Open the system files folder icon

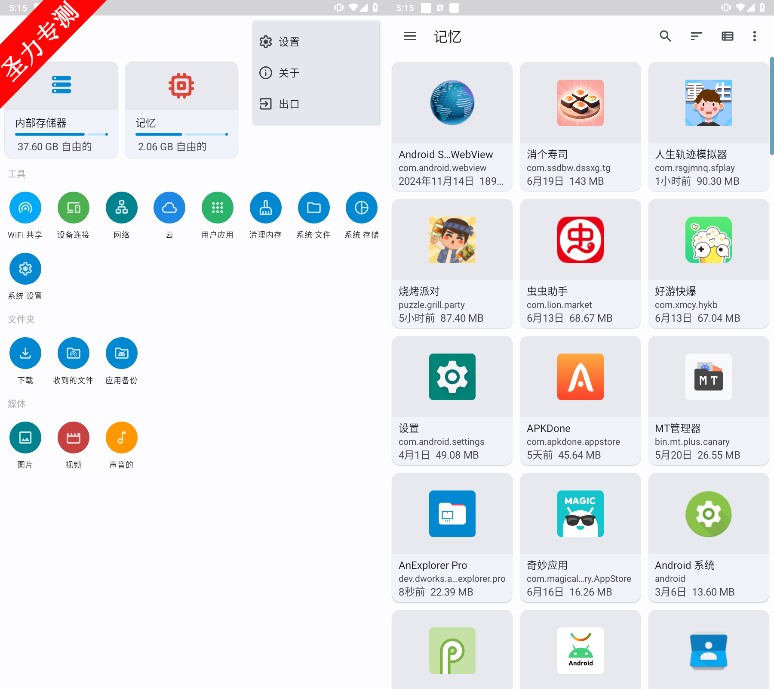pyautogui.click(x=313, y=208)
